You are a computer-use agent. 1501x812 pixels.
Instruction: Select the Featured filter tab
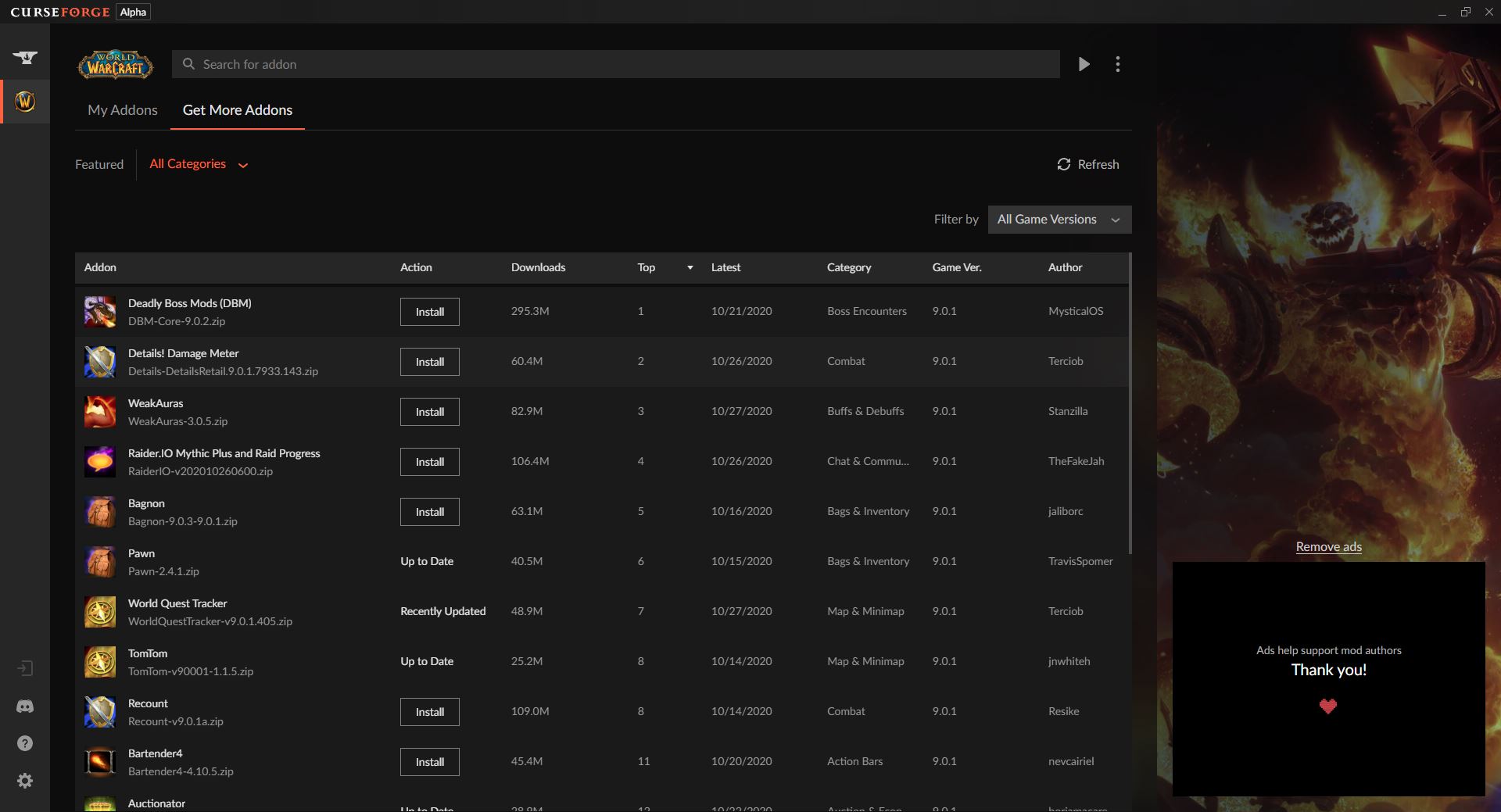tap(99, 165)
